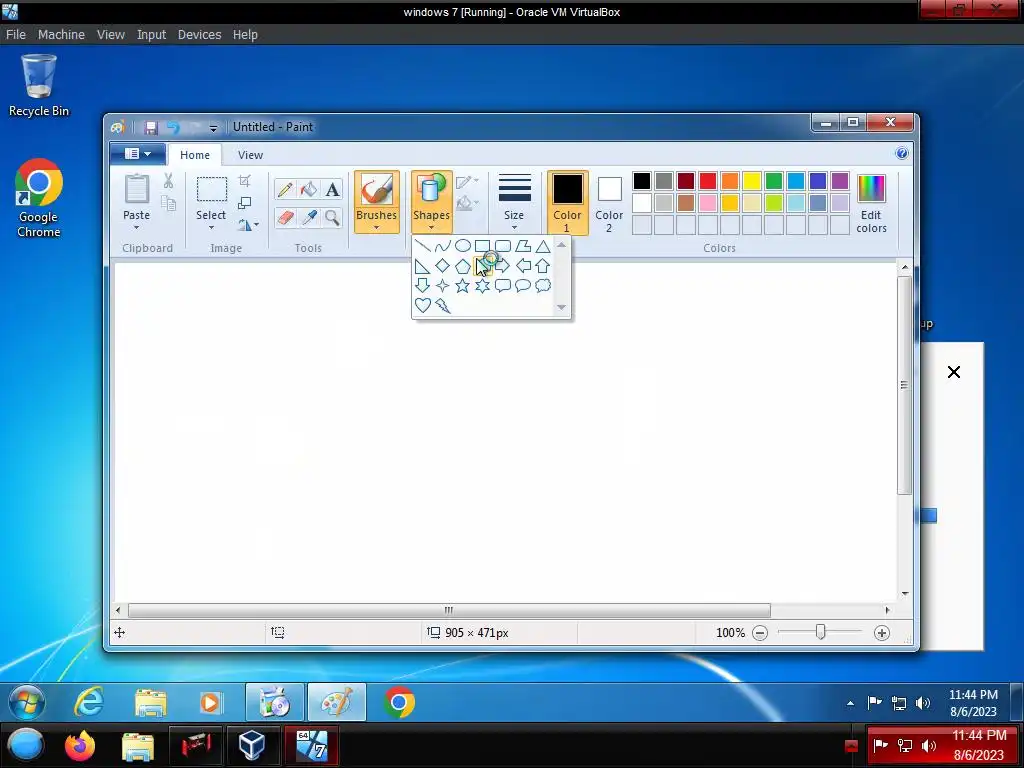This screenshot has height=768, width=1024.
Task: Open the Size dropdown
Action: pos(514,202)
